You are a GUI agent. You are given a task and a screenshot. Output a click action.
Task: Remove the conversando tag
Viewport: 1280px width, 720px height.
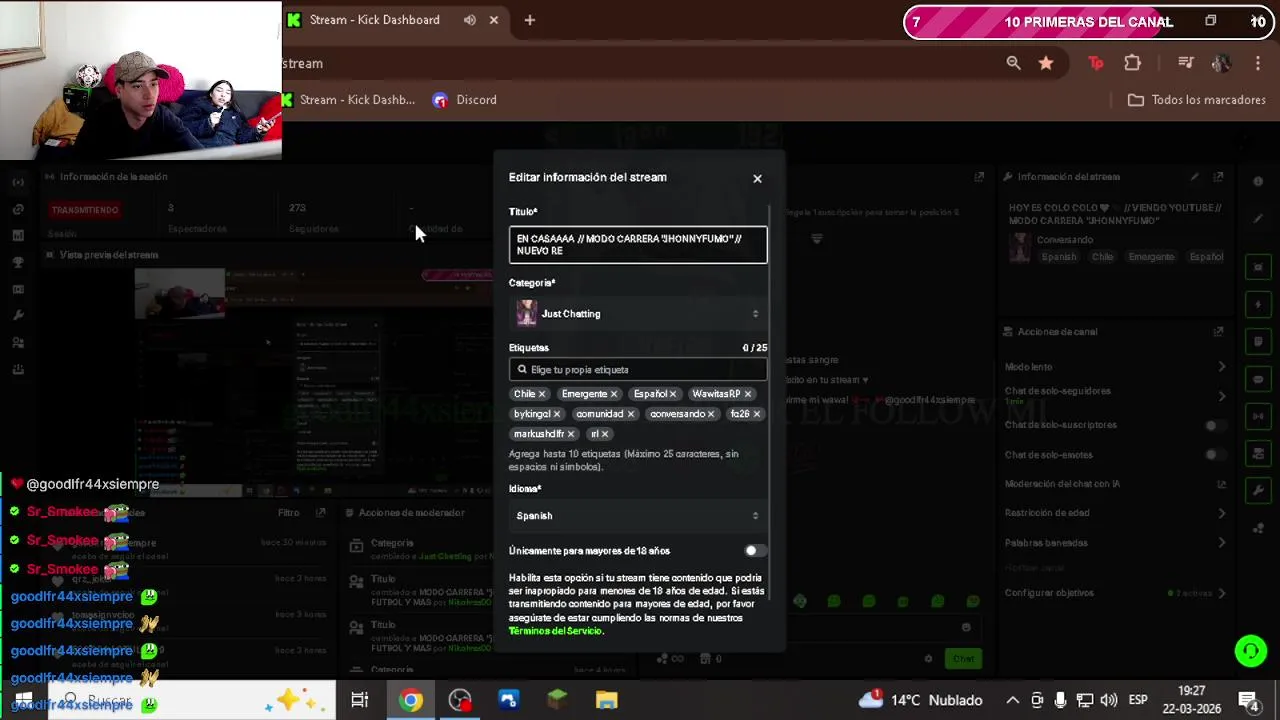711,414
